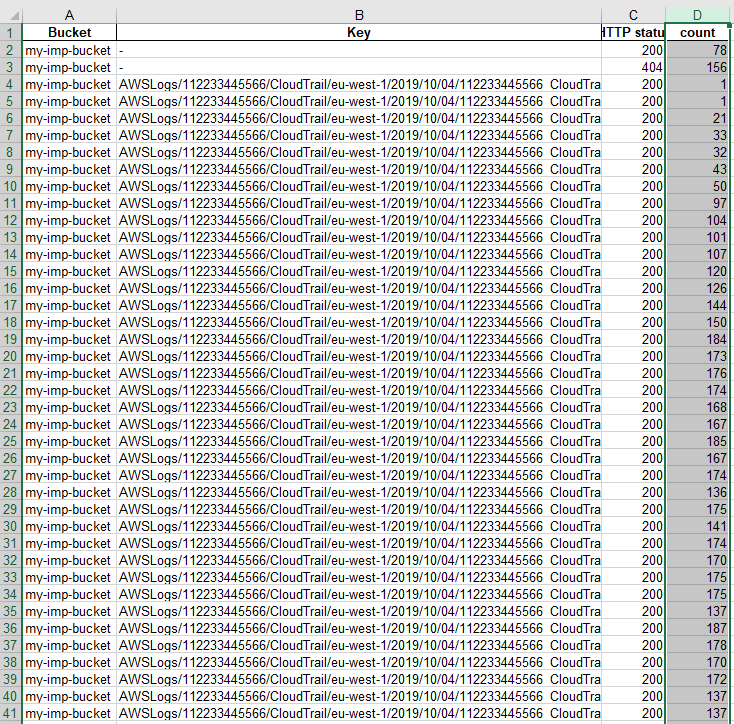Click count cell with value 156
The height and width of the screenshot is (724, 734).
pos(697,67)
